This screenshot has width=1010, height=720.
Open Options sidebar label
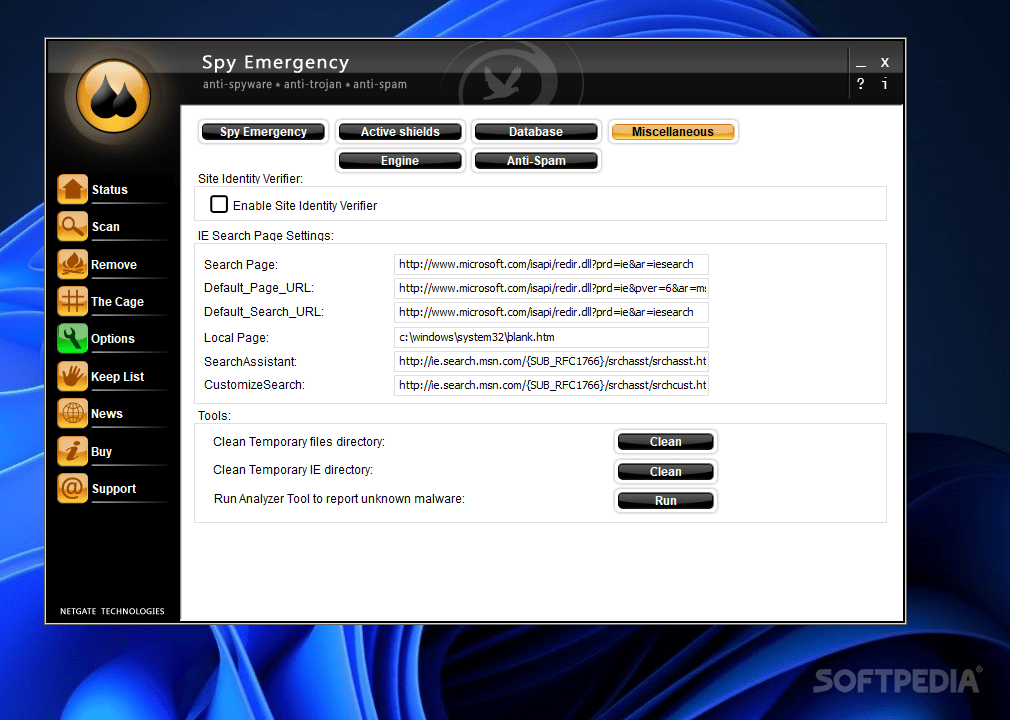pyautogui.click(x=113, y=339)
